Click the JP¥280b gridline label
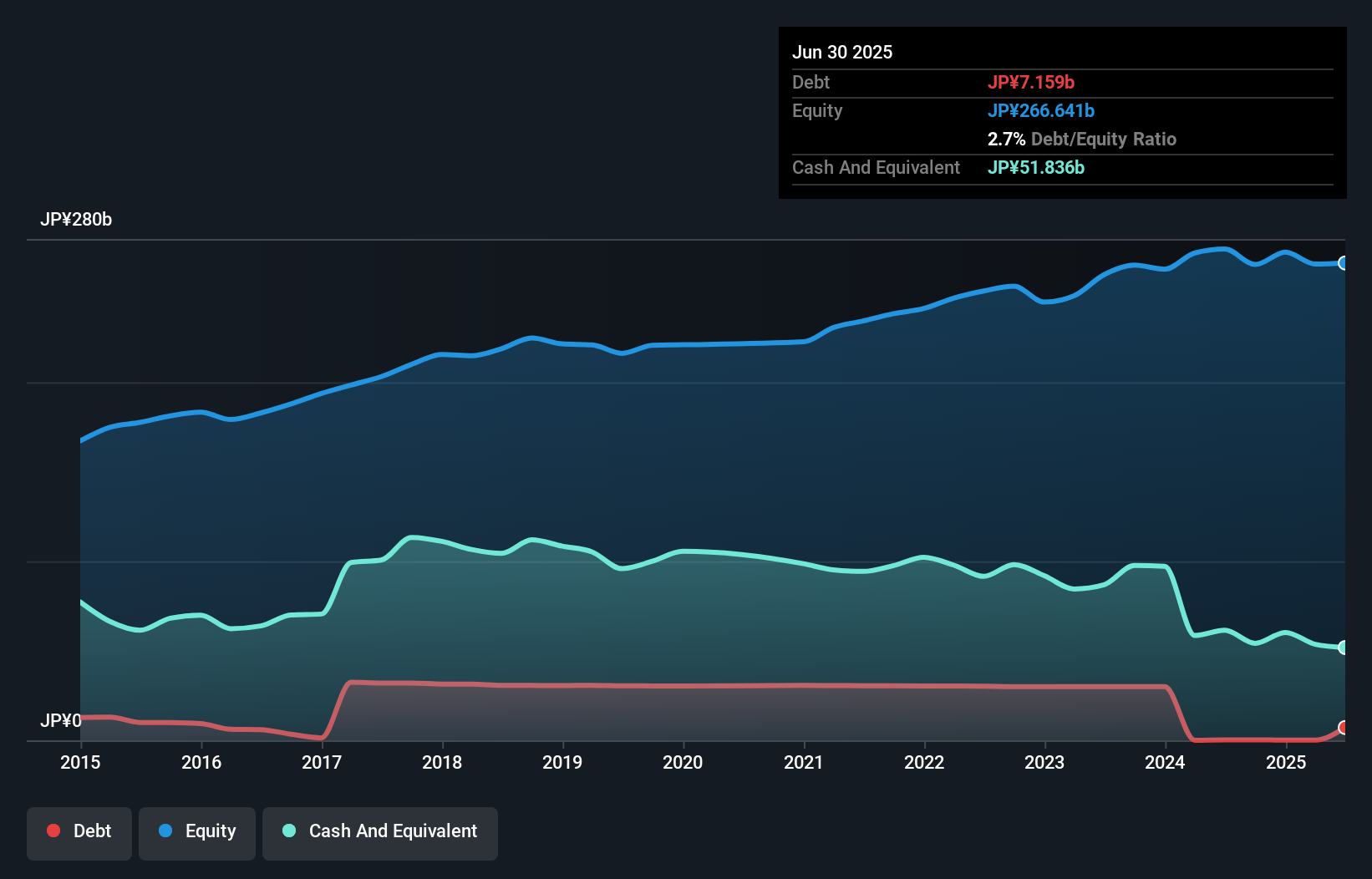The width and height of the screenshot is (1372, 879). click(x=77, y=220)
